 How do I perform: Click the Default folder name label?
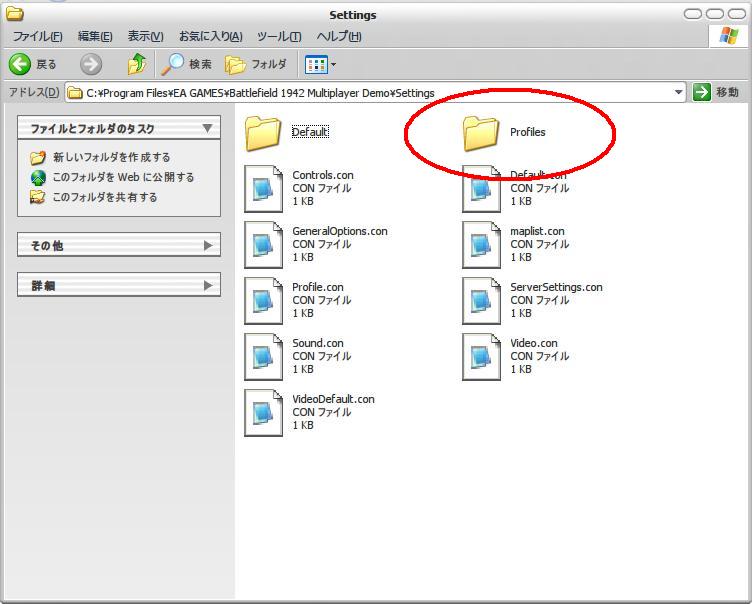[310, 132]
